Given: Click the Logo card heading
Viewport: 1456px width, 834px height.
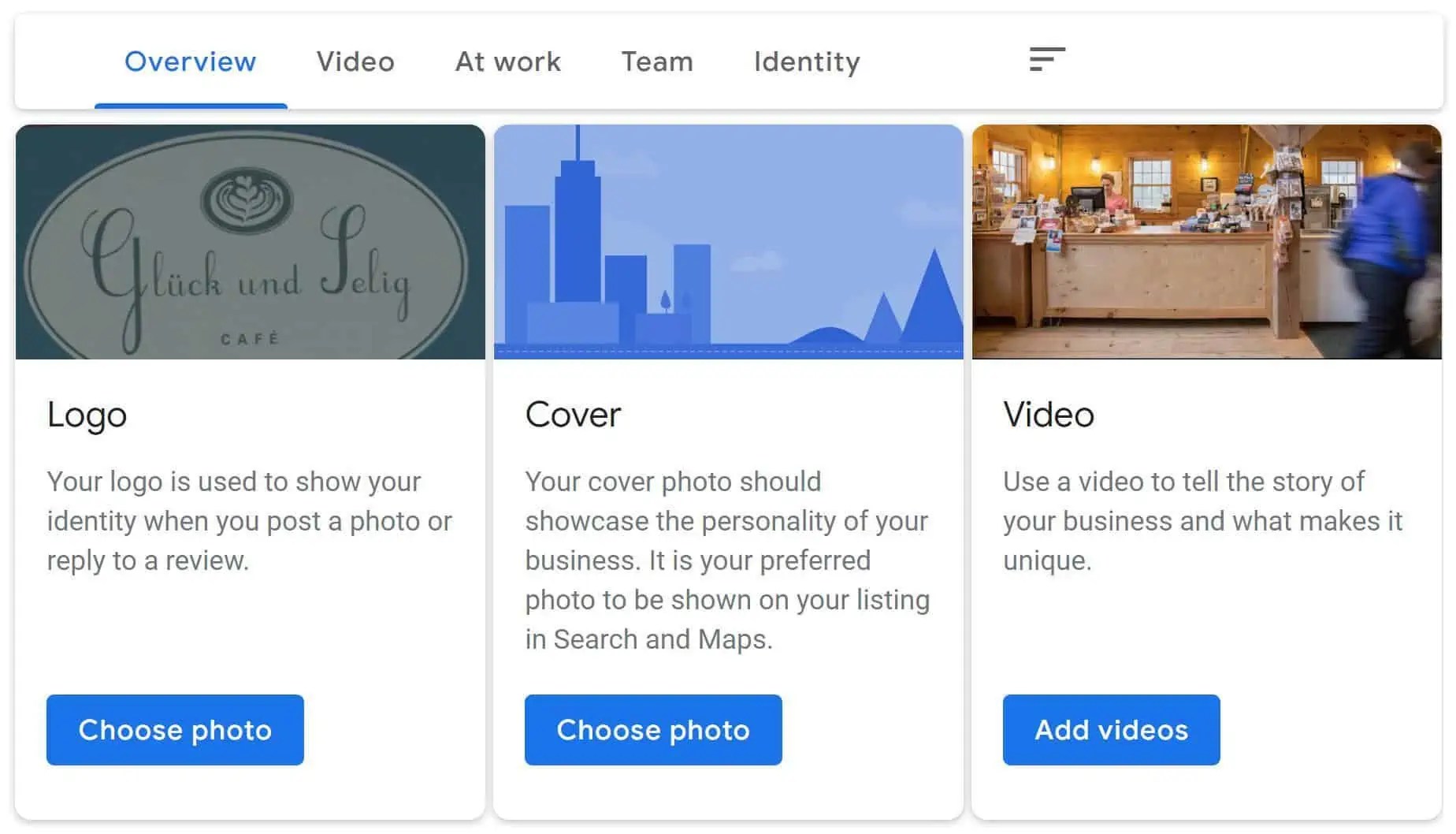Looking at the screenshot, I should [87, 415].
